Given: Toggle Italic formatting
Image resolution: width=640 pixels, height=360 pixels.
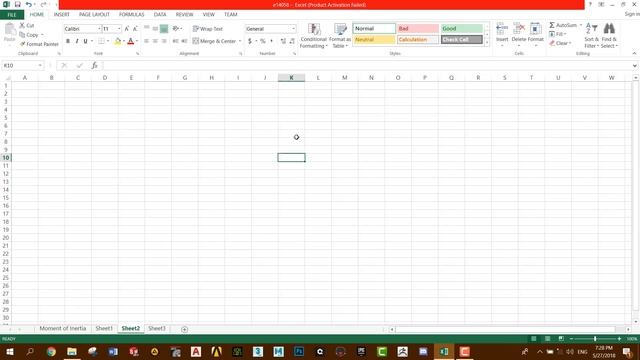Looking at the screenshot, I should tap(77, 41).
